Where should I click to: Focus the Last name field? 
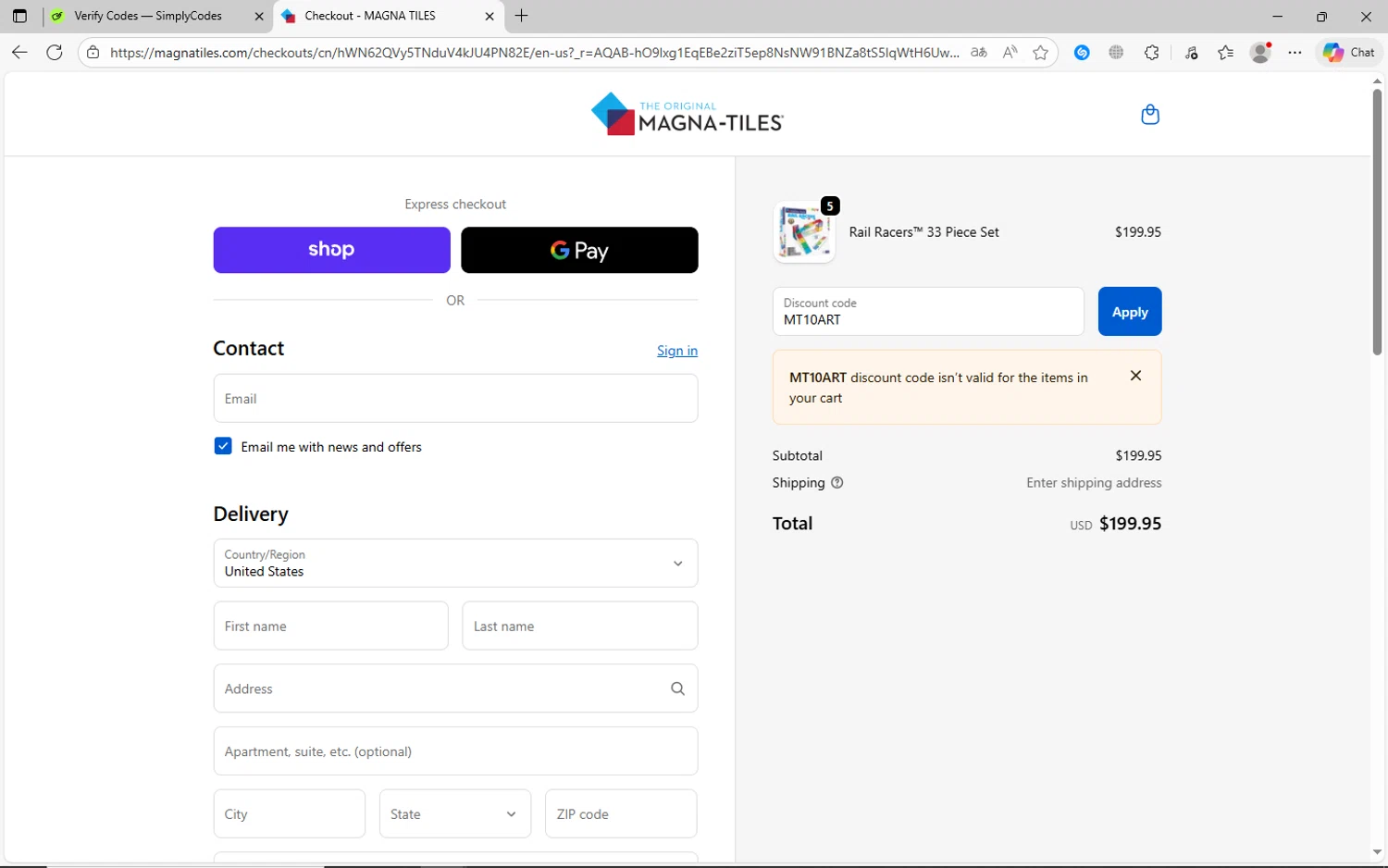point(580,626)
